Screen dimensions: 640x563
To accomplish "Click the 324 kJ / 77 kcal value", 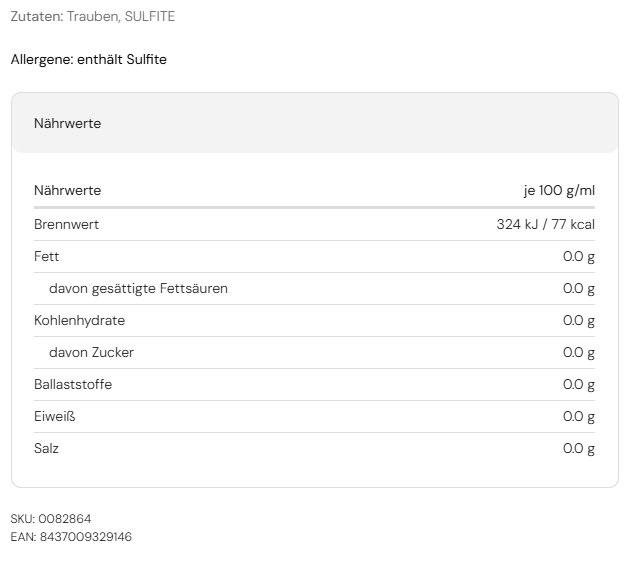I will (545, 225).
